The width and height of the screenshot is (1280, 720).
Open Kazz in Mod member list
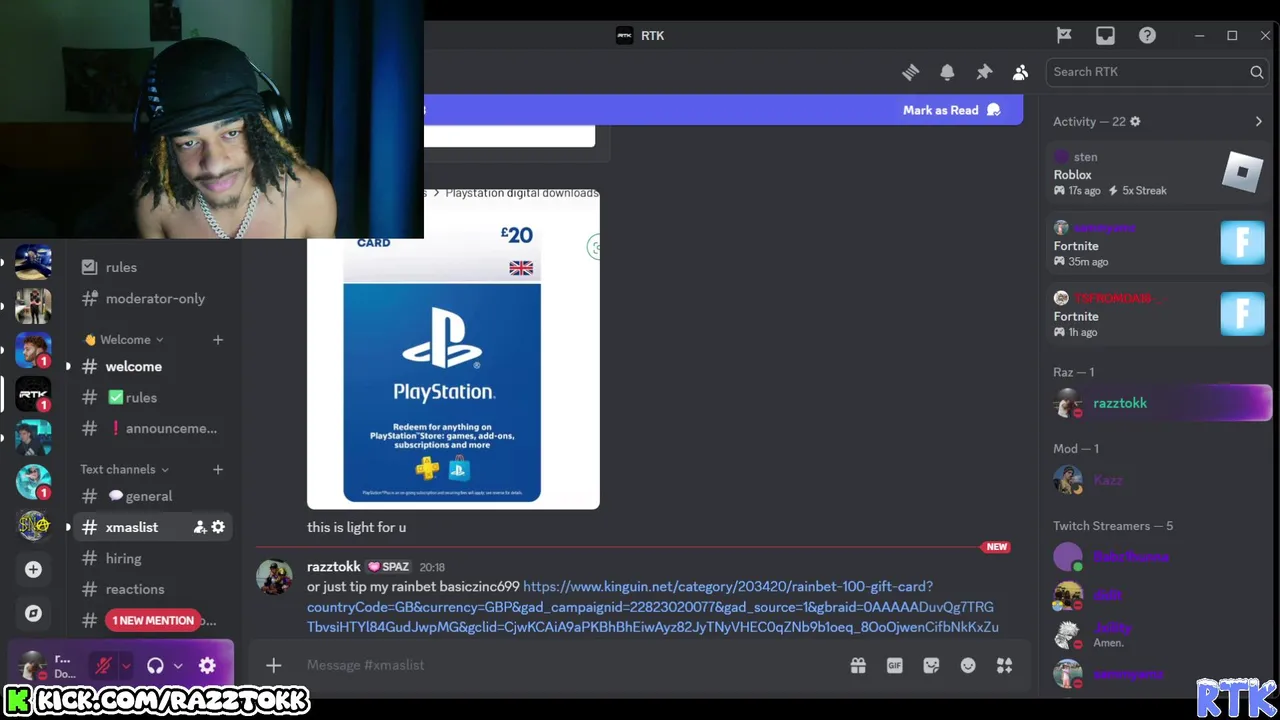[x=1160, y=480]
